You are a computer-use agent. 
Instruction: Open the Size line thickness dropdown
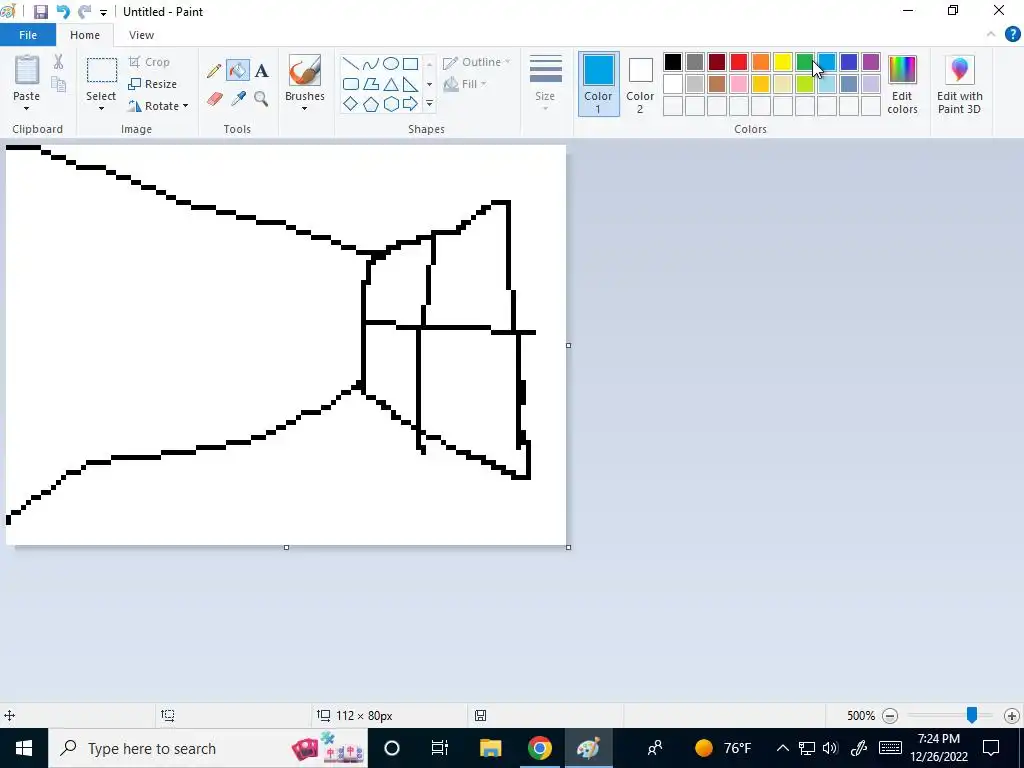[545, 84]
